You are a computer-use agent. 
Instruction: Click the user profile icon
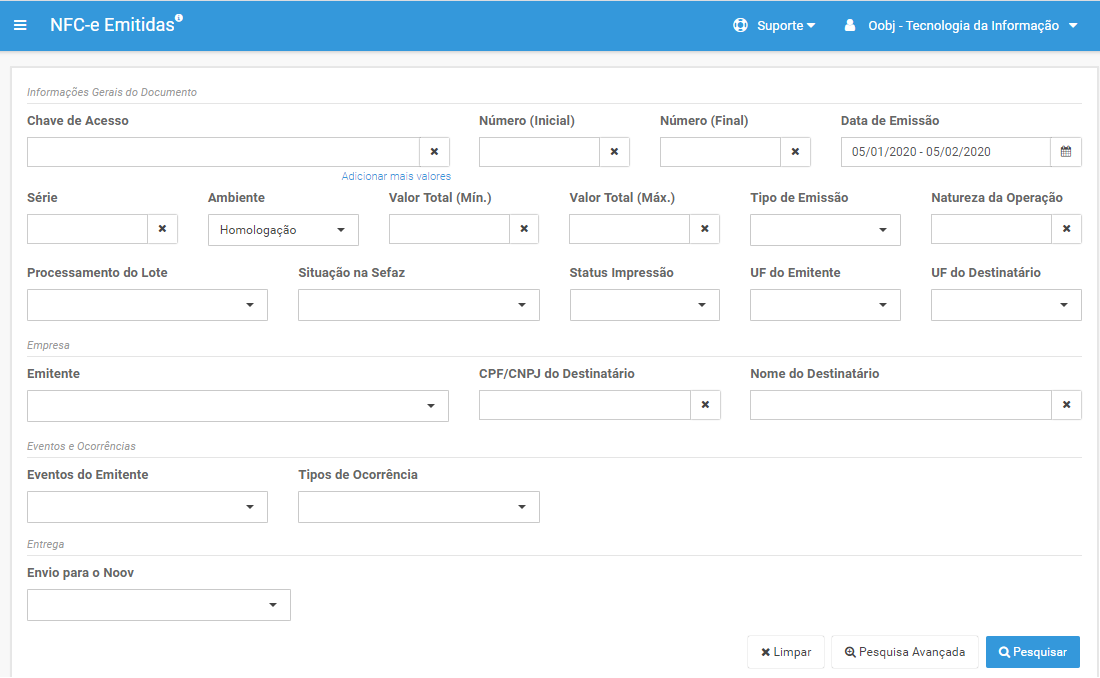coord(850,25)
